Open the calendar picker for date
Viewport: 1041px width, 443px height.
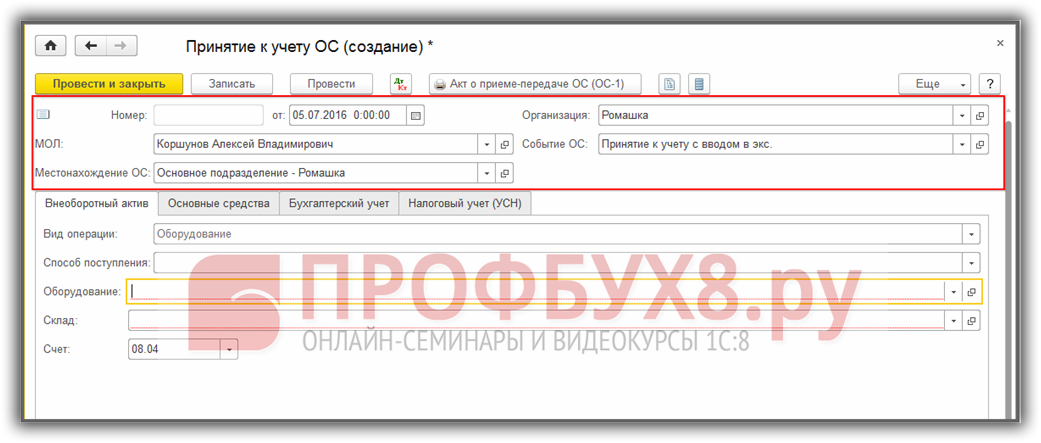click(x=416, y=115)
